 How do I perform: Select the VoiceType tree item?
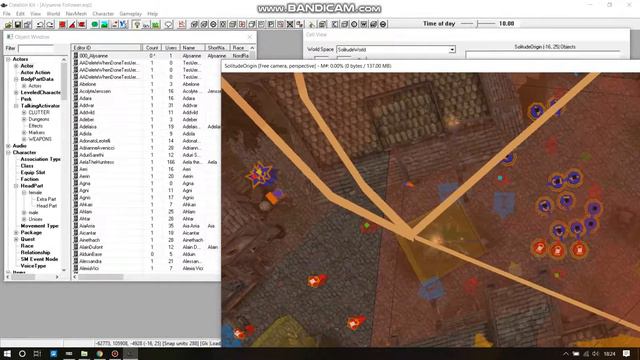pos(33,266)
